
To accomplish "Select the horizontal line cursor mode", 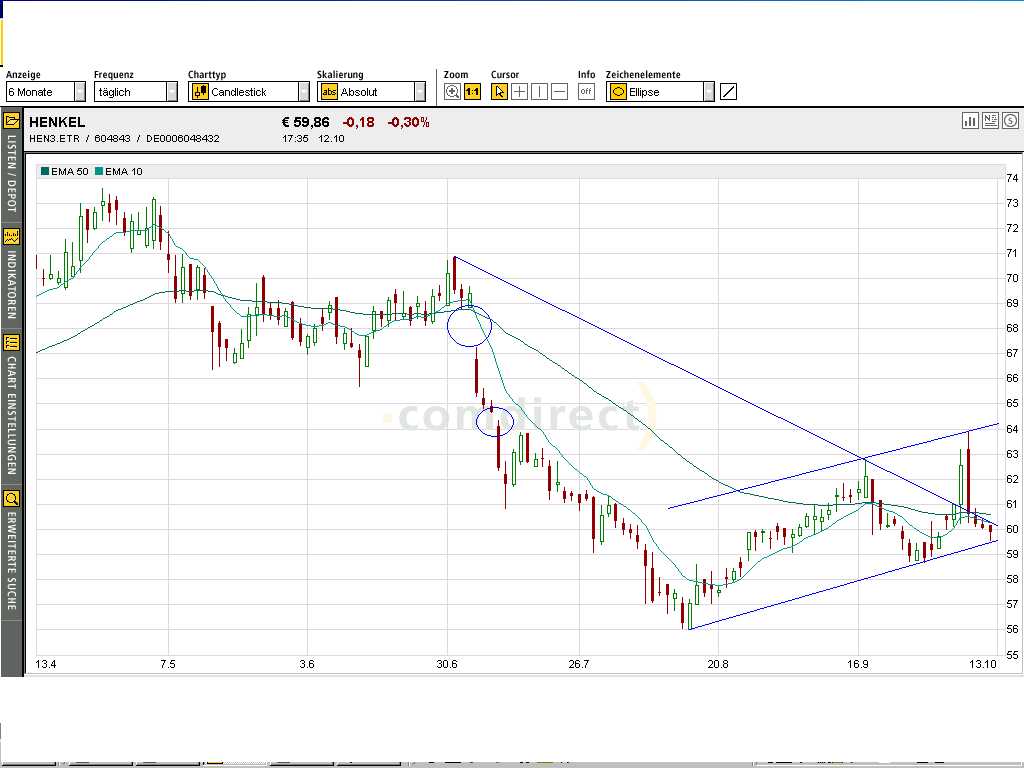I will tap(560, 92).
